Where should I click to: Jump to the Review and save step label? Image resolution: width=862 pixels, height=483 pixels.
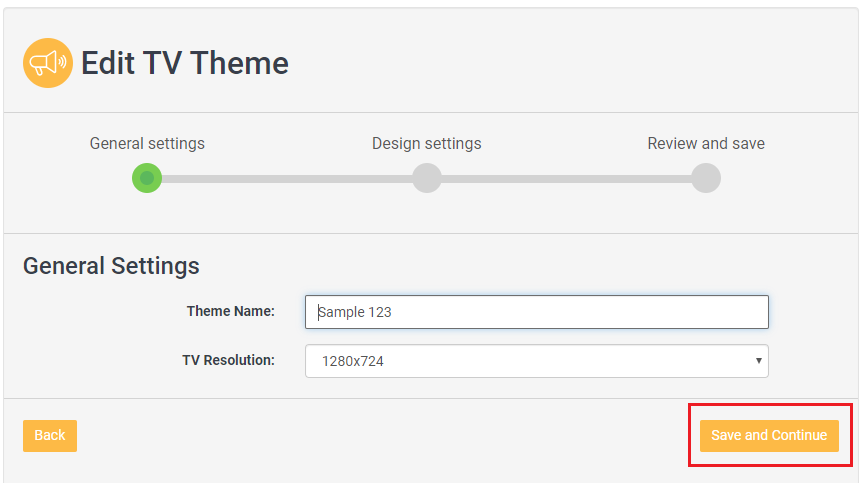click(x=705, y=143)
